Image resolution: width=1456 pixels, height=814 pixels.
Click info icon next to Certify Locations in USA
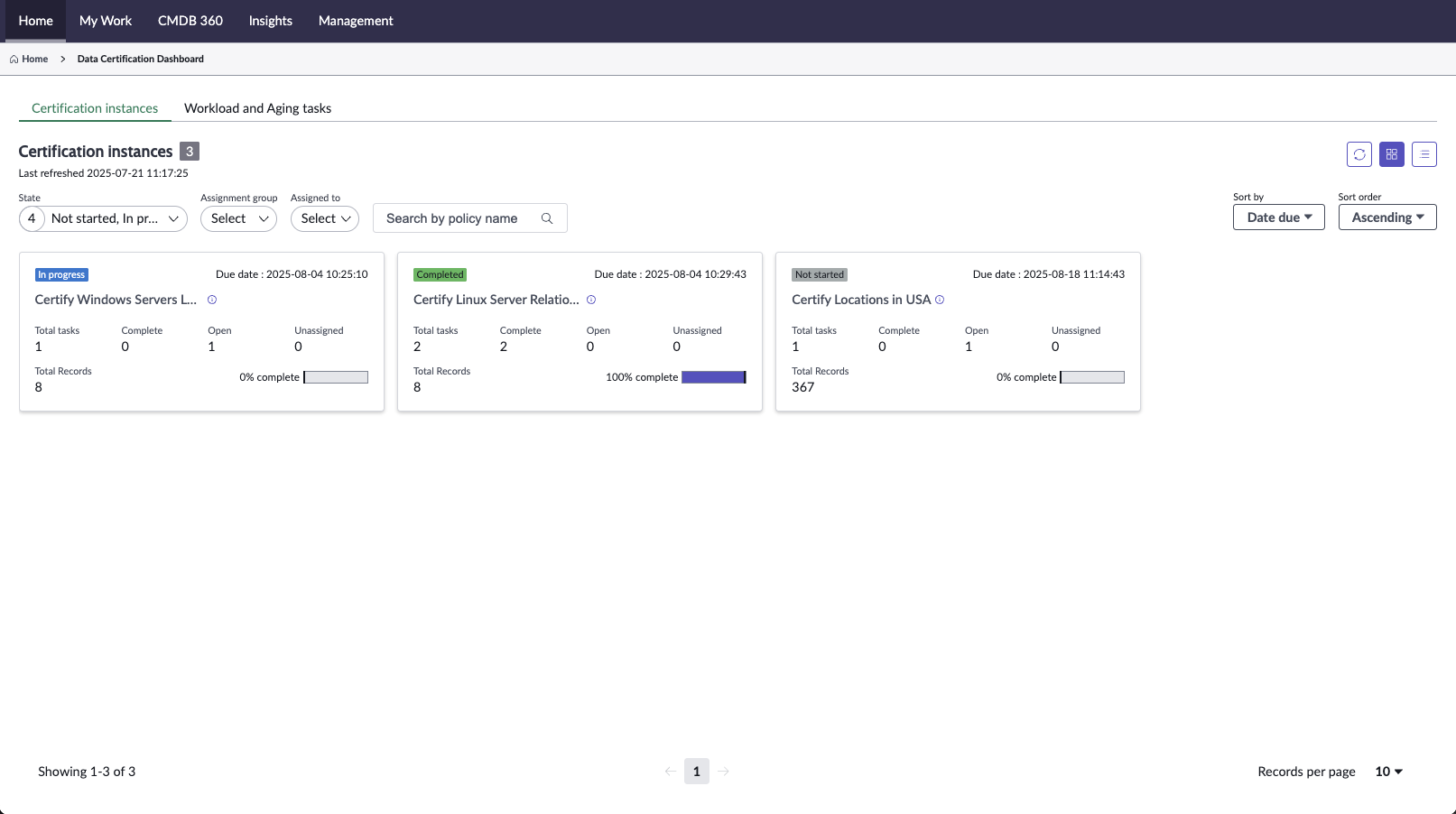(940, 300)
